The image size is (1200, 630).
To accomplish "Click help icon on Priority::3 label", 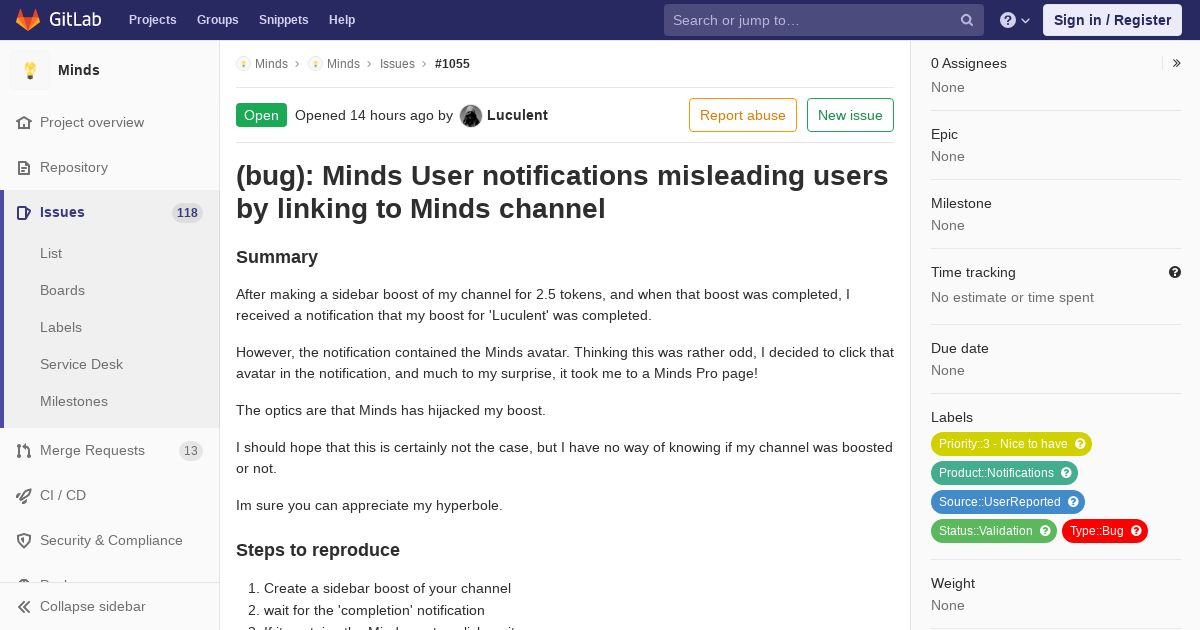I will tap(1080, 444).
